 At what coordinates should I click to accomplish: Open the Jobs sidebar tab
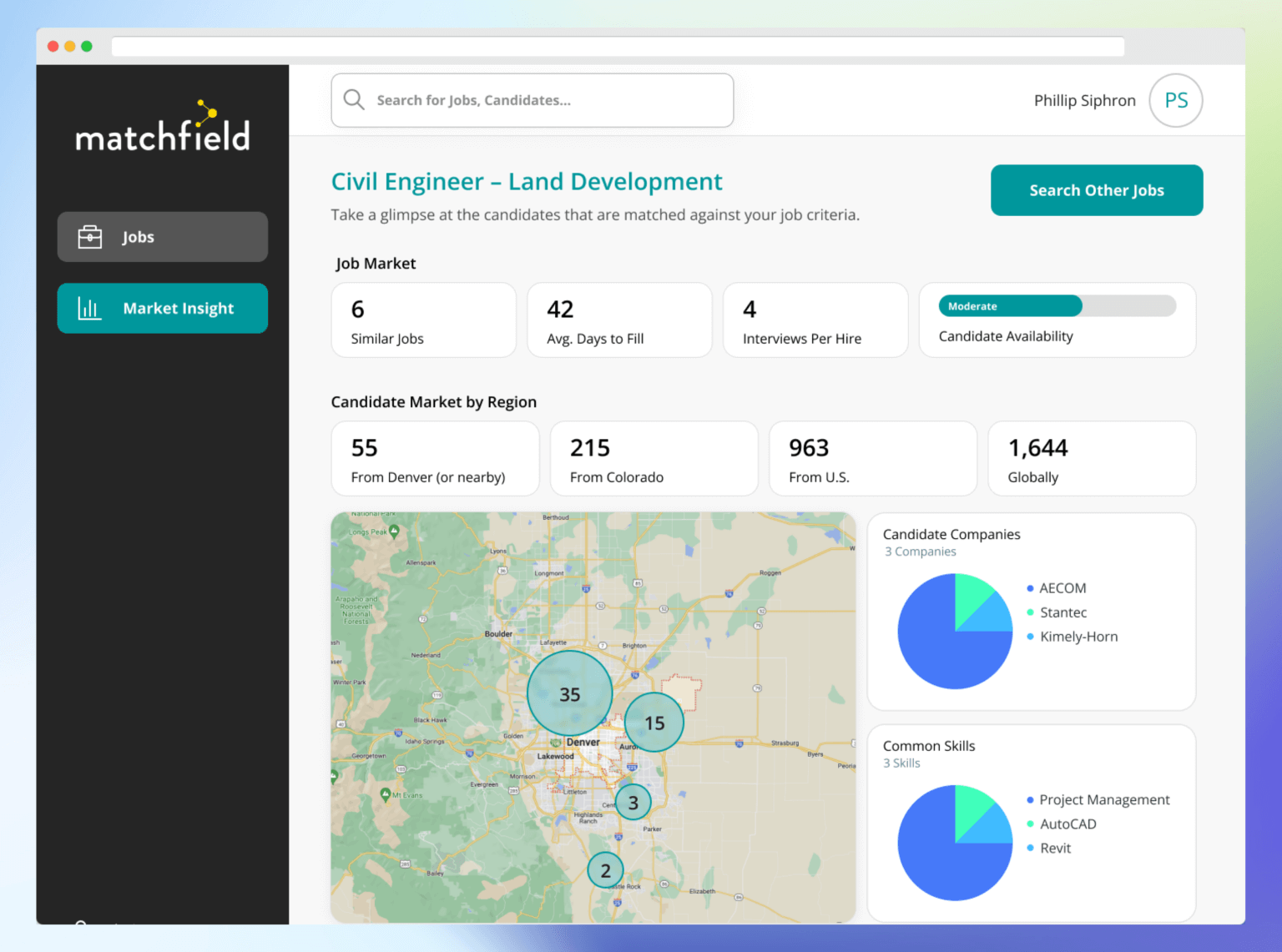pyautogui.click(x=163, y=237)
